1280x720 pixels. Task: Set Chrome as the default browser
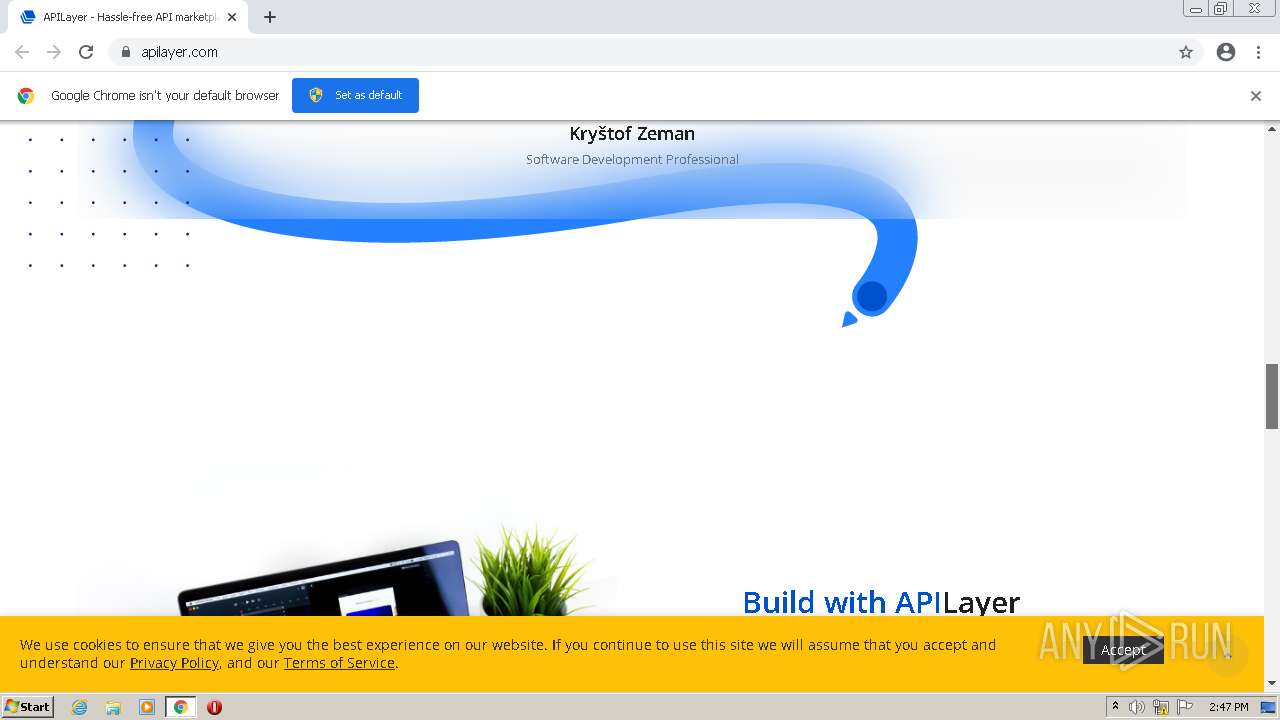pos(355,95)
